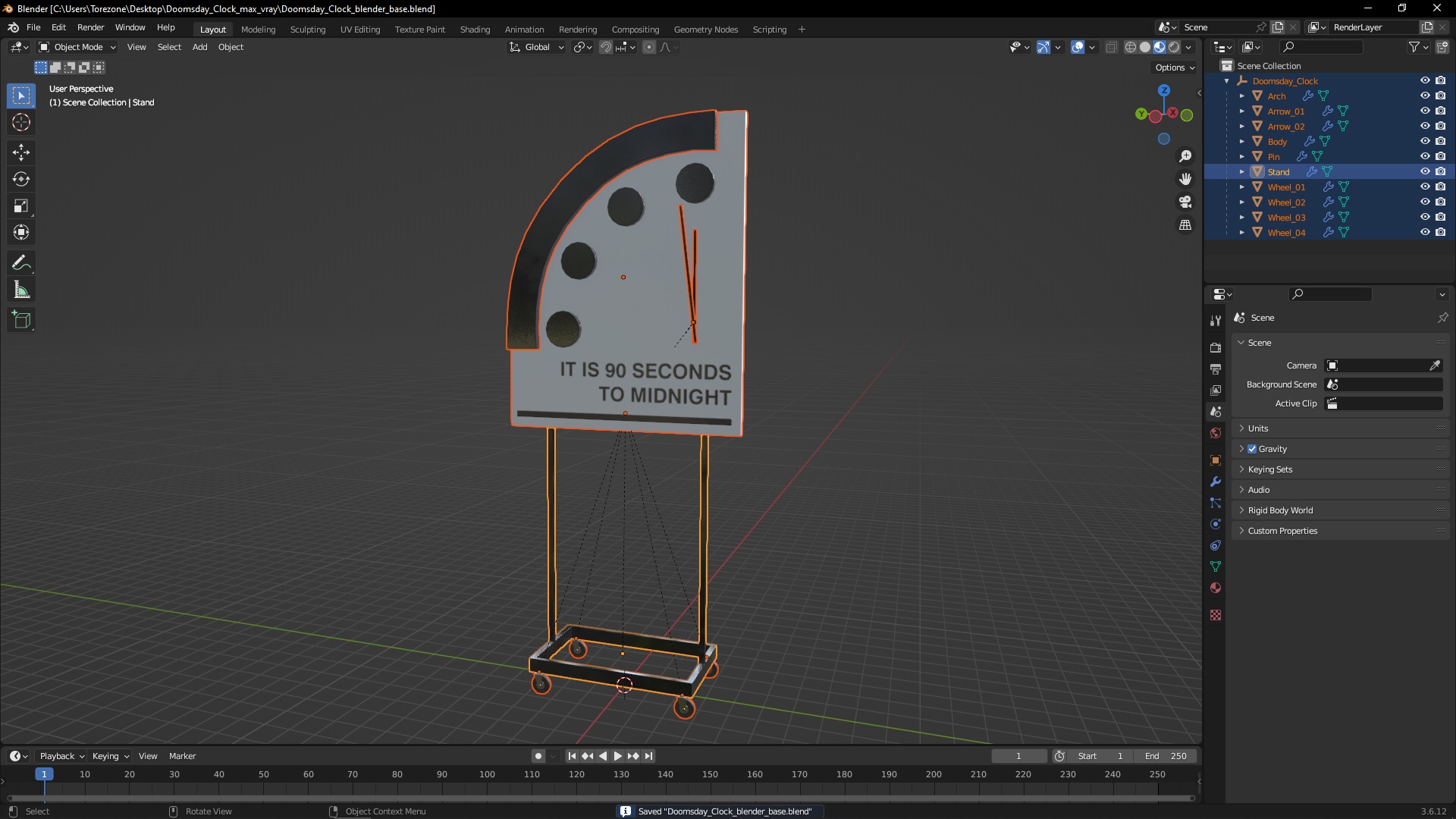The image size is (1456, 819).
Task: Select the Scale tool
Action: [x=21, y=206]
